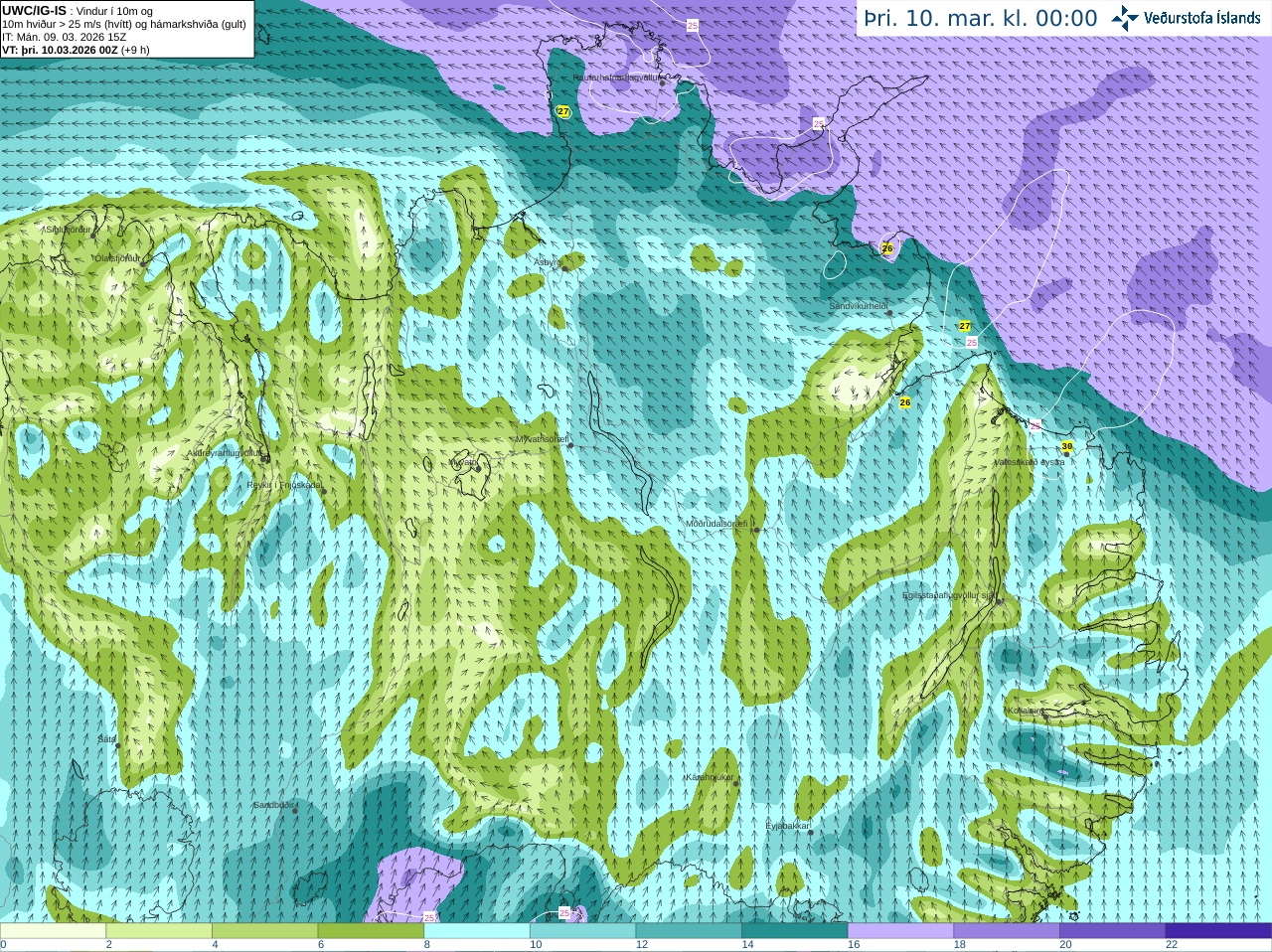Image resolution: width=1272 pixels, height=952 pixels.
Task: Click the Kárahnjúkar station label
Action: (710, 777)
